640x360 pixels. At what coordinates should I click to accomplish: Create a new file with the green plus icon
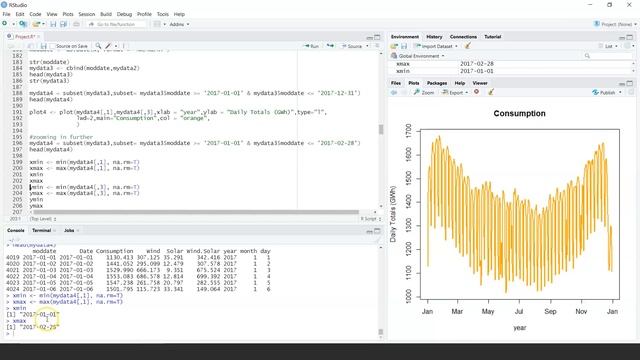tap(4, 24)
